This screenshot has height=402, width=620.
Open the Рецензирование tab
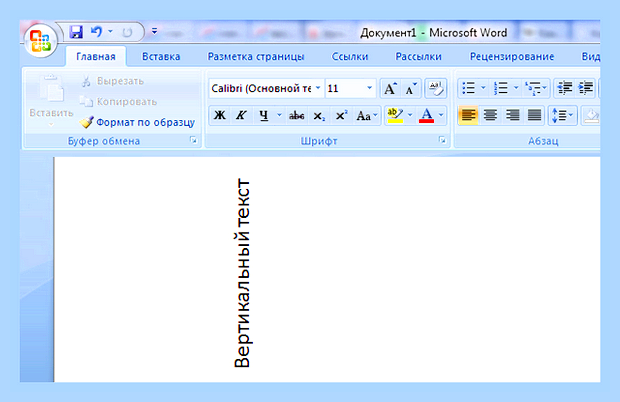pyautogui.click(x=512, y=57)
